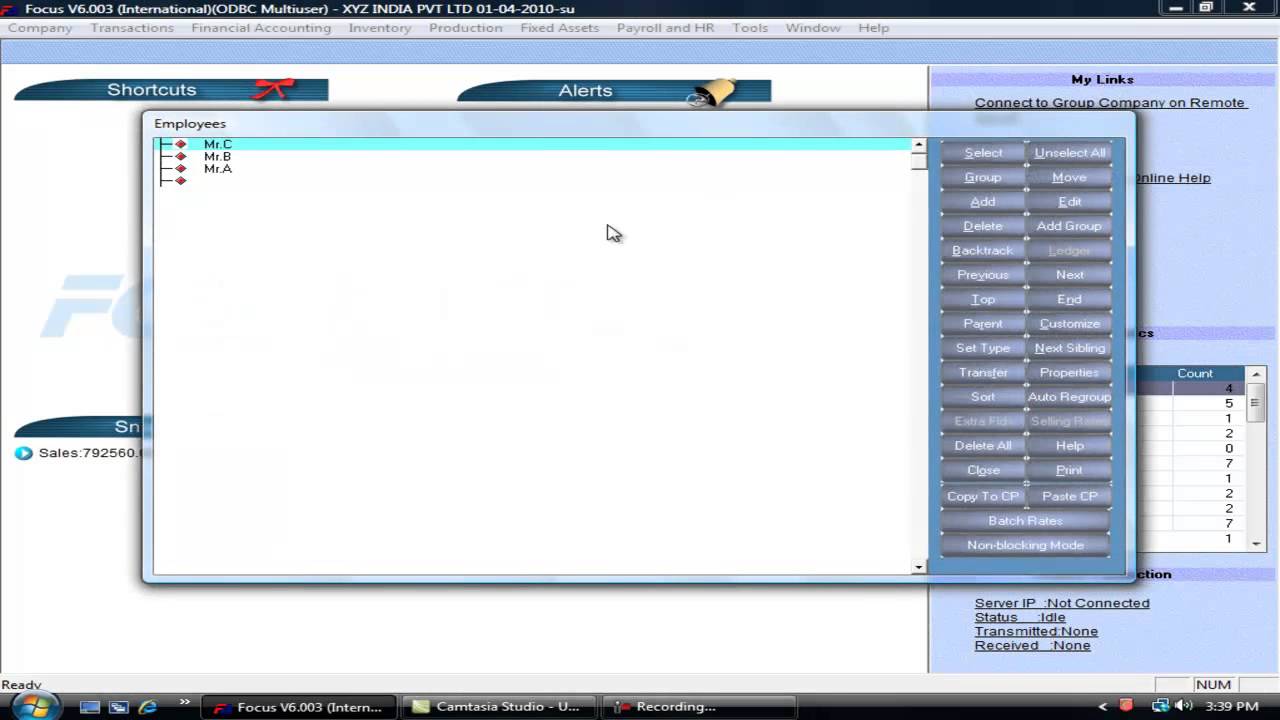Select the Mr.A employee row

pos(532,169)
